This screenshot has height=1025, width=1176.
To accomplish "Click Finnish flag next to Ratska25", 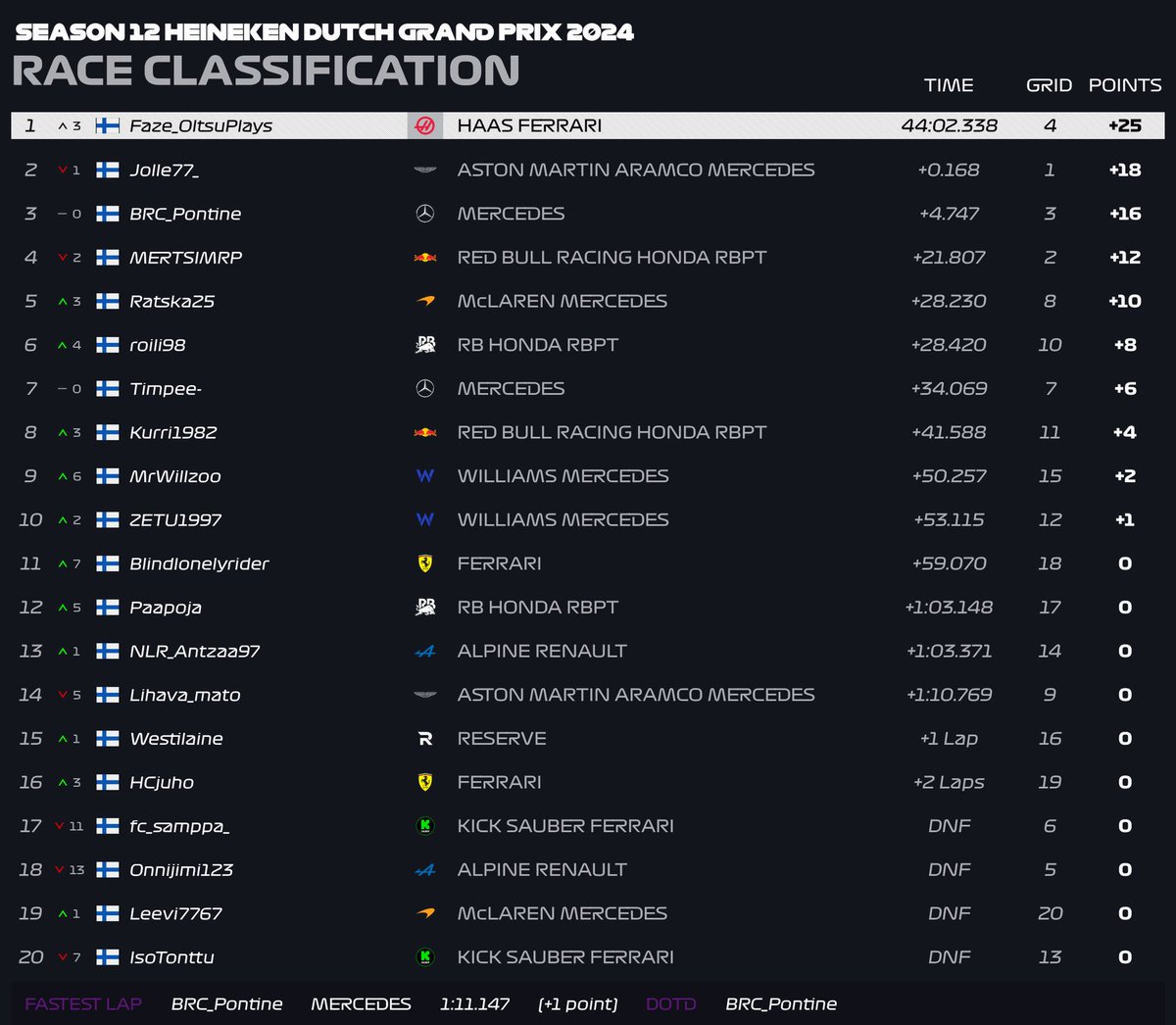I will [108, 301].
